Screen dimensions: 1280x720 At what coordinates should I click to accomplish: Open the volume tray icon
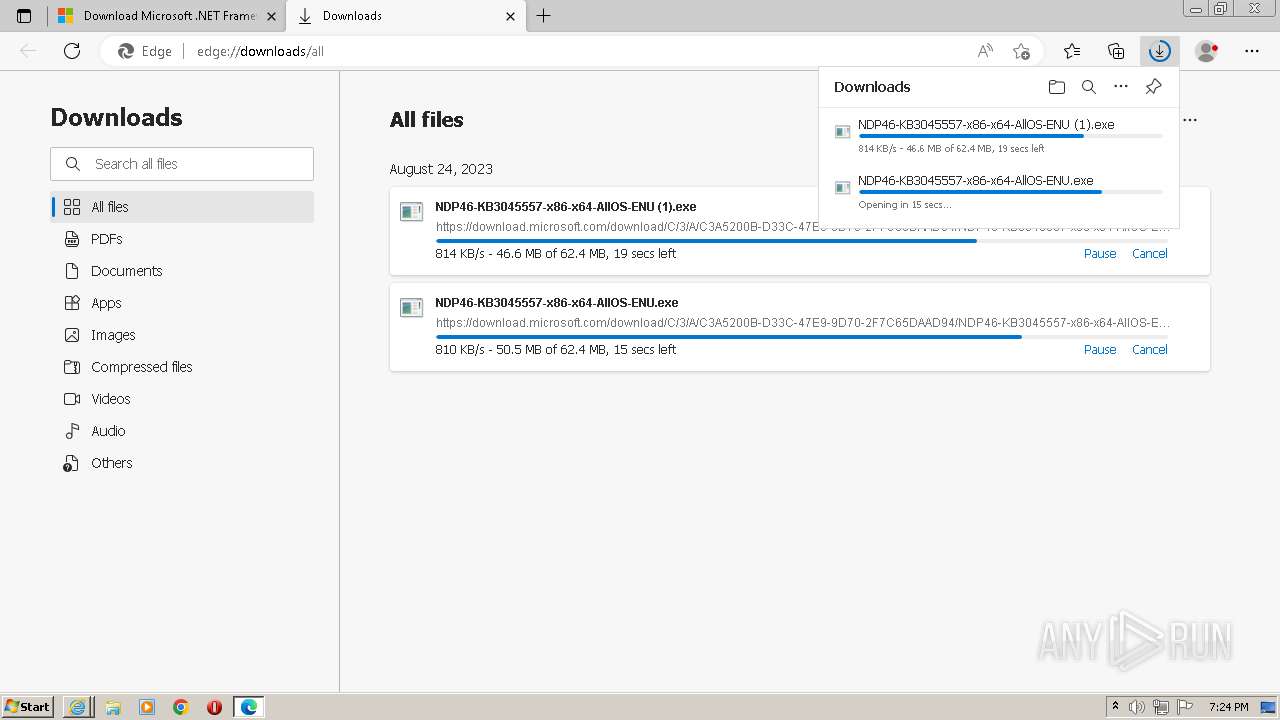click(x=1137, y=707)
